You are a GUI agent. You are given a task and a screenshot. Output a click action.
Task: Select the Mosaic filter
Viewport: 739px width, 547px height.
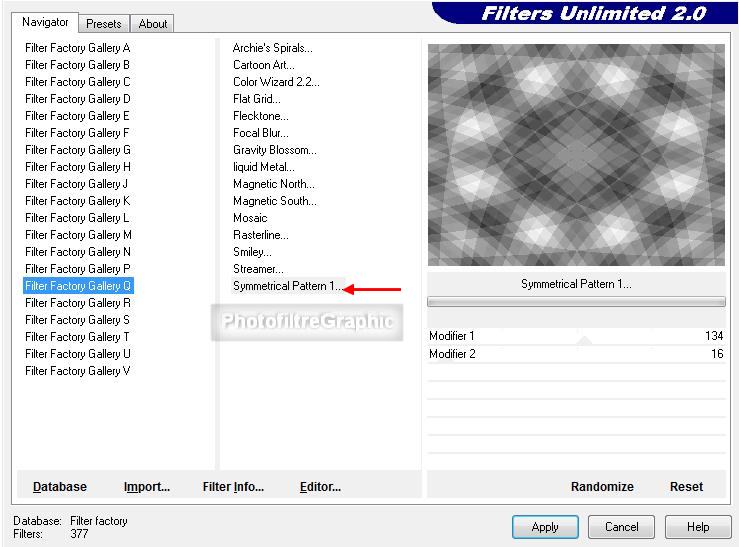(x=250, y=218)
